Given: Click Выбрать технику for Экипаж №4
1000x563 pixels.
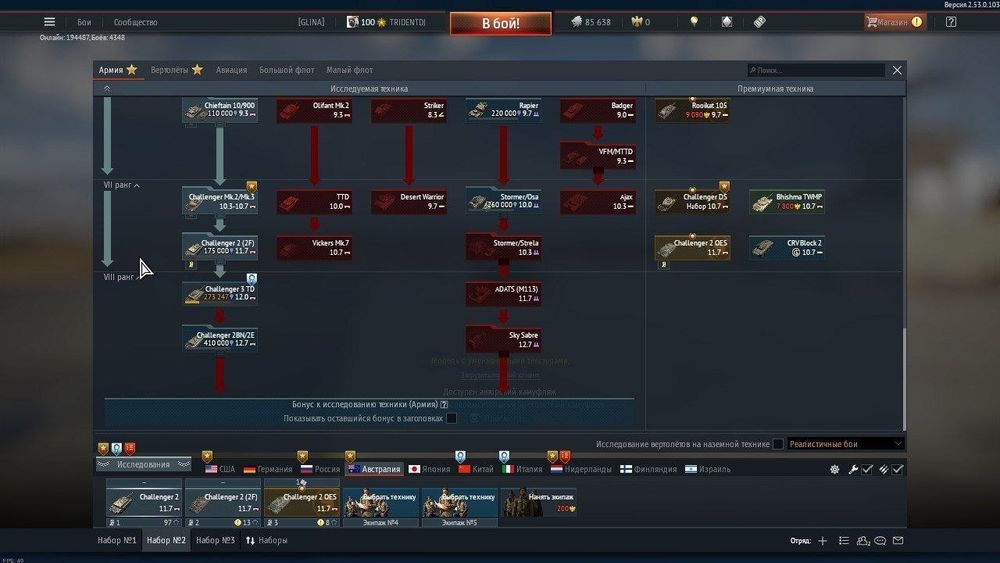Looking at the screenshot, I should click(381, 503).
